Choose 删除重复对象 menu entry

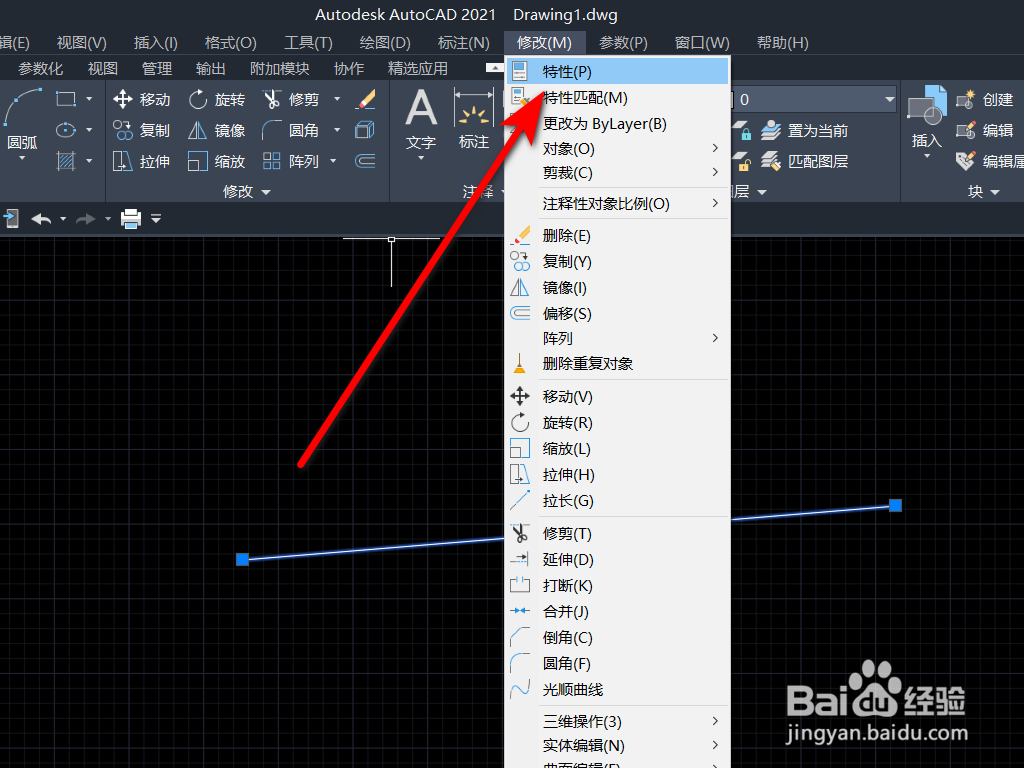[x=618, y=363]
